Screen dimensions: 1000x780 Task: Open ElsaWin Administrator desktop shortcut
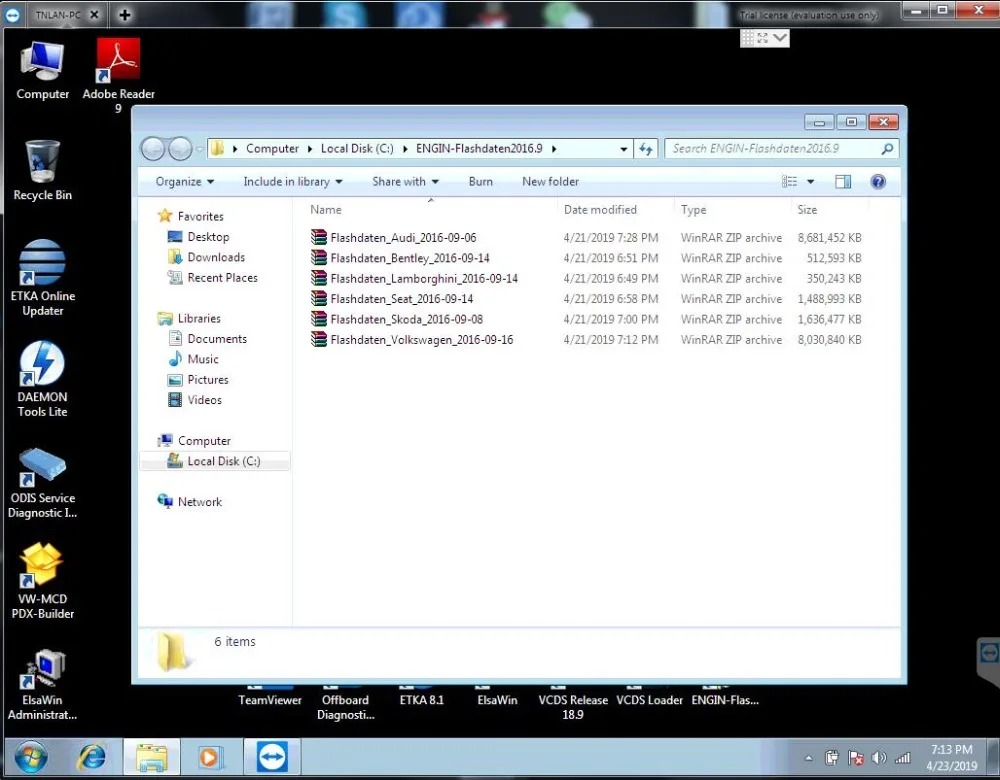click(42, 684)
